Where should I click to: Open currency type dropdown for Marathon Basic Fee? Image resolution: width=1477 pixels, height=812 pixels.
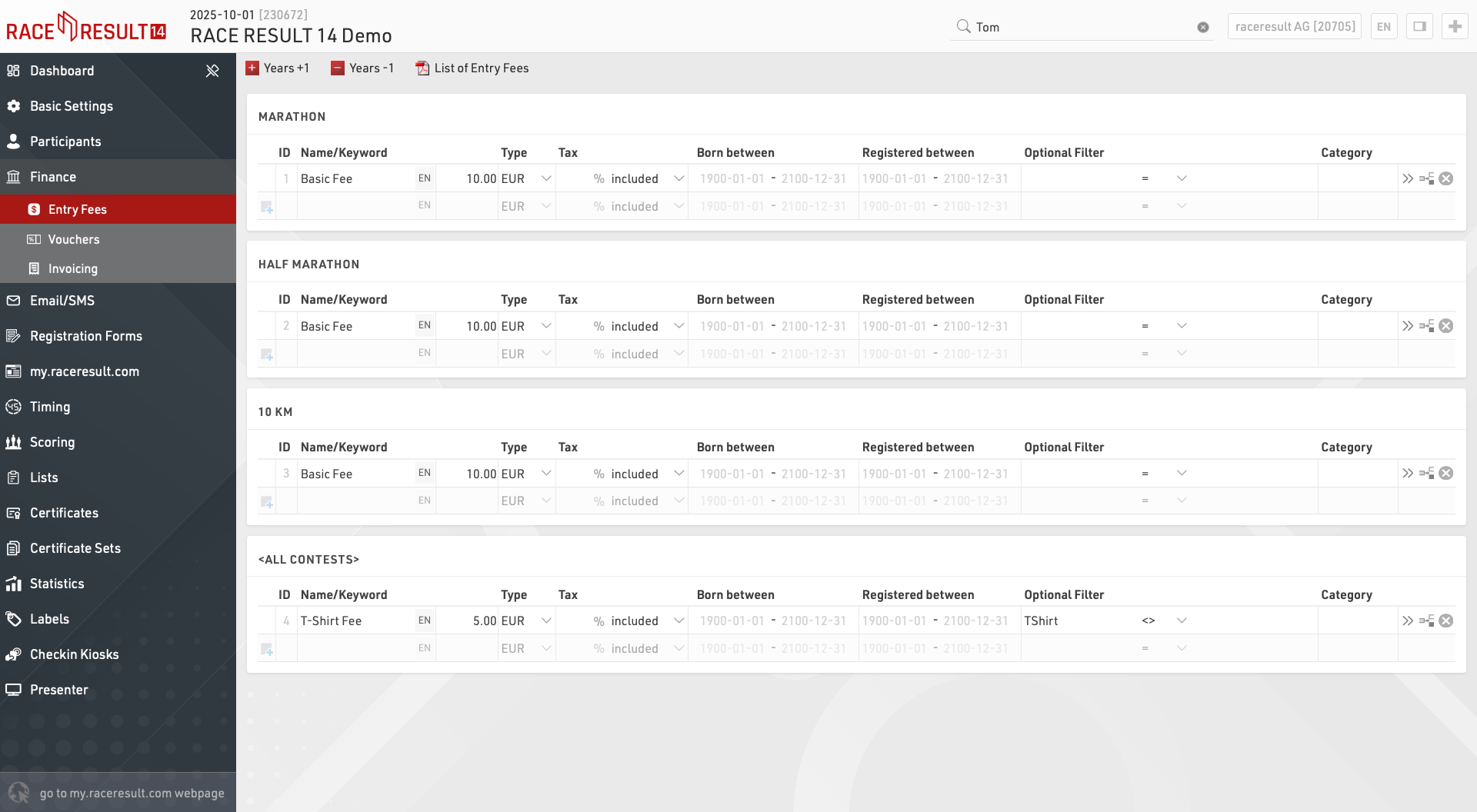click(546, 178)
